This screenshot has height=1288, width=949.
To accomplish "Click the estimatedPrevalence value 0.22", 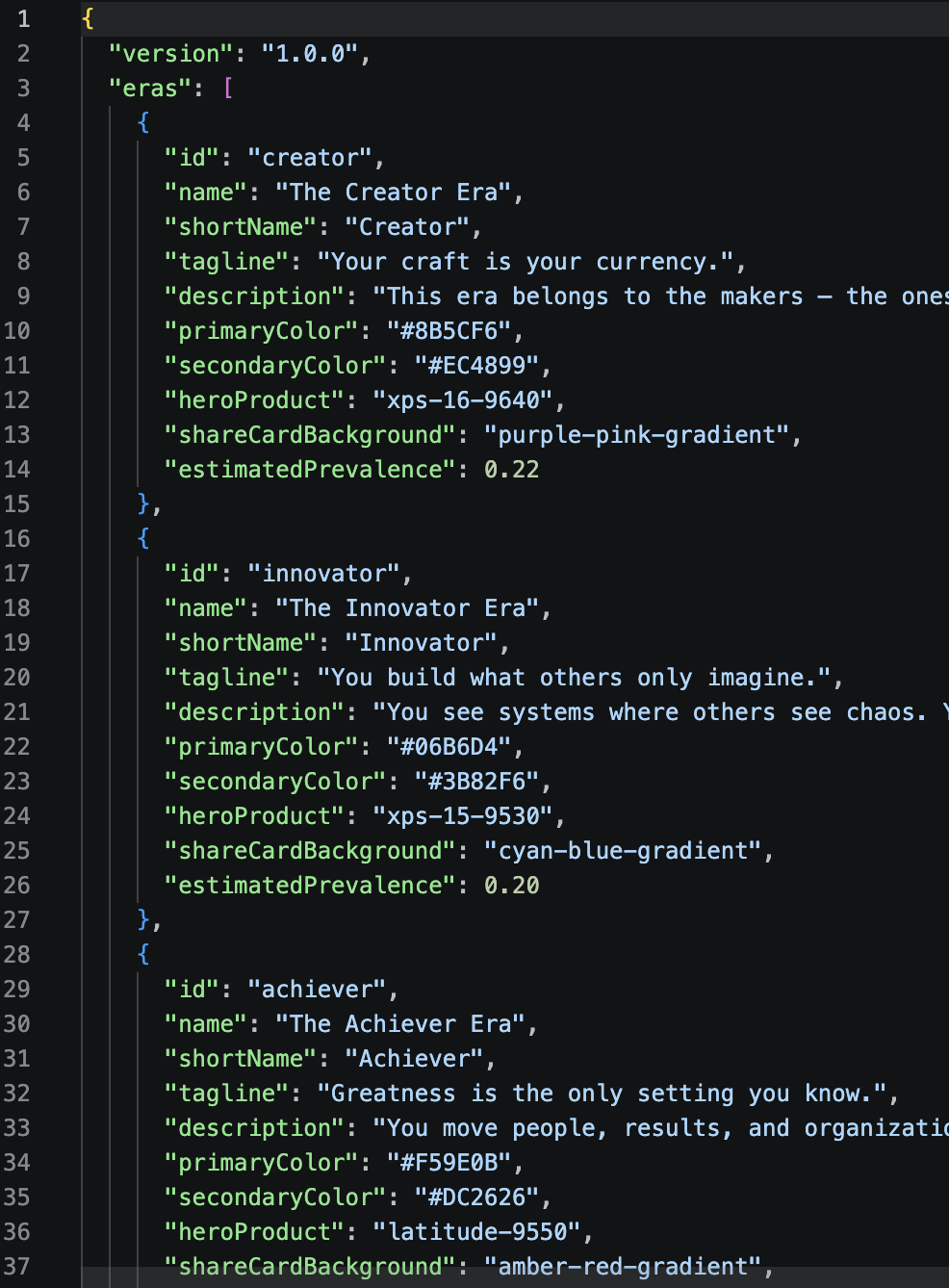I will 511,469.
